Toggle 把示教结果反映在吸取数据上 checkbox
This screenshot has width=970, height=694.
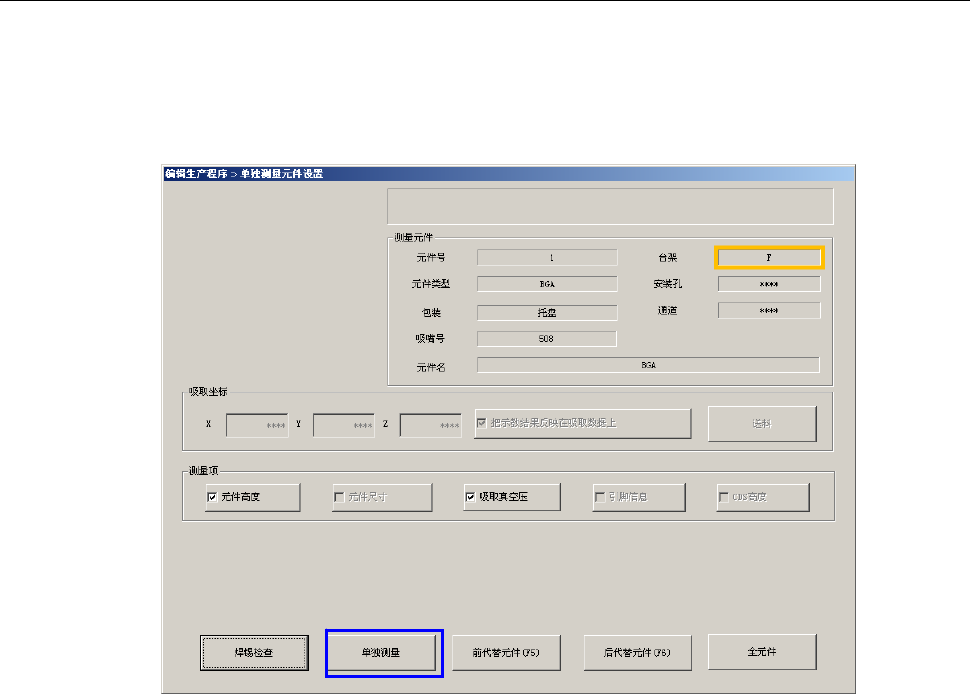483,423
